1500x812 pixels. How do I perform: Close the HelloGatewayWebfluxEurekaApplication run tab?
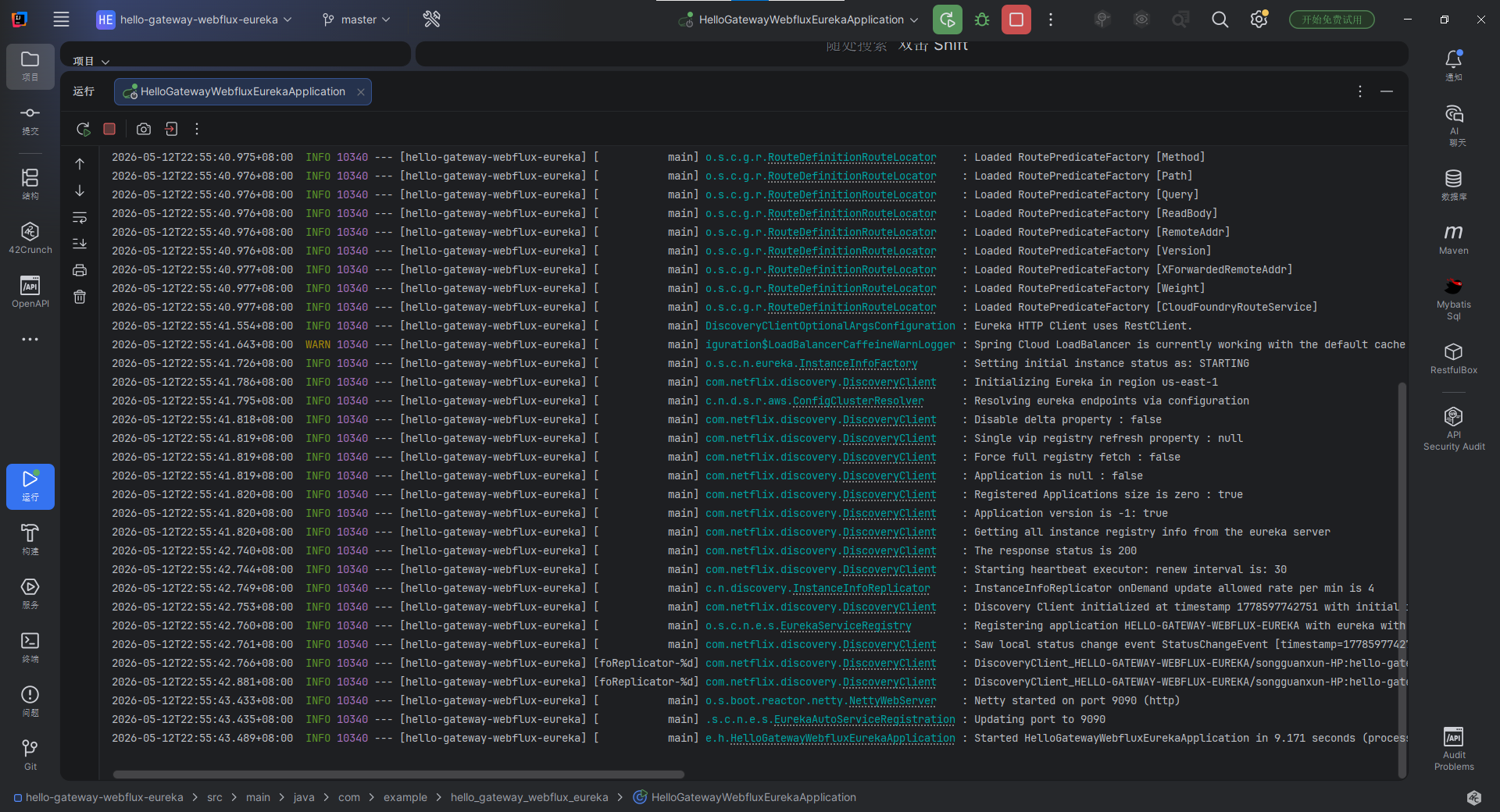[x=360, y=92]
